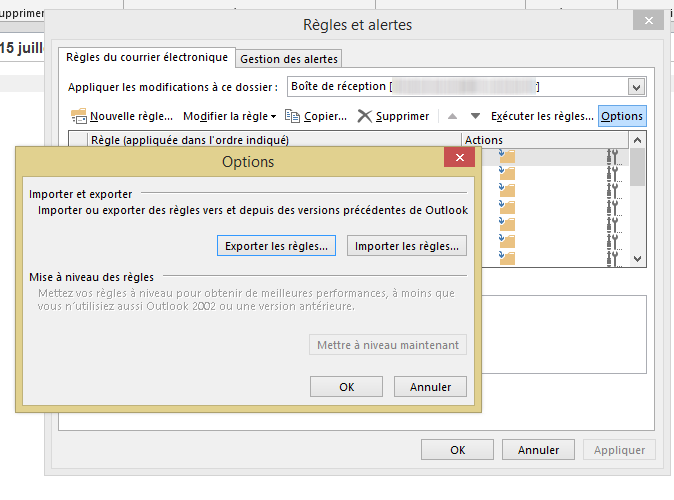Click the Copier rule icon

[x=293, y=116]
